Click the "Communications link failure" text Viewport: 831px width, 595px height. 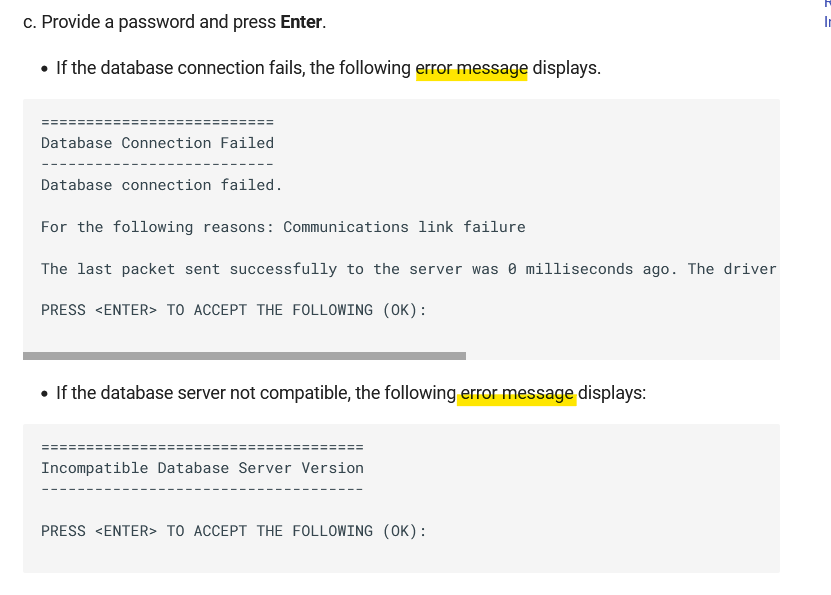pos(404,227)
